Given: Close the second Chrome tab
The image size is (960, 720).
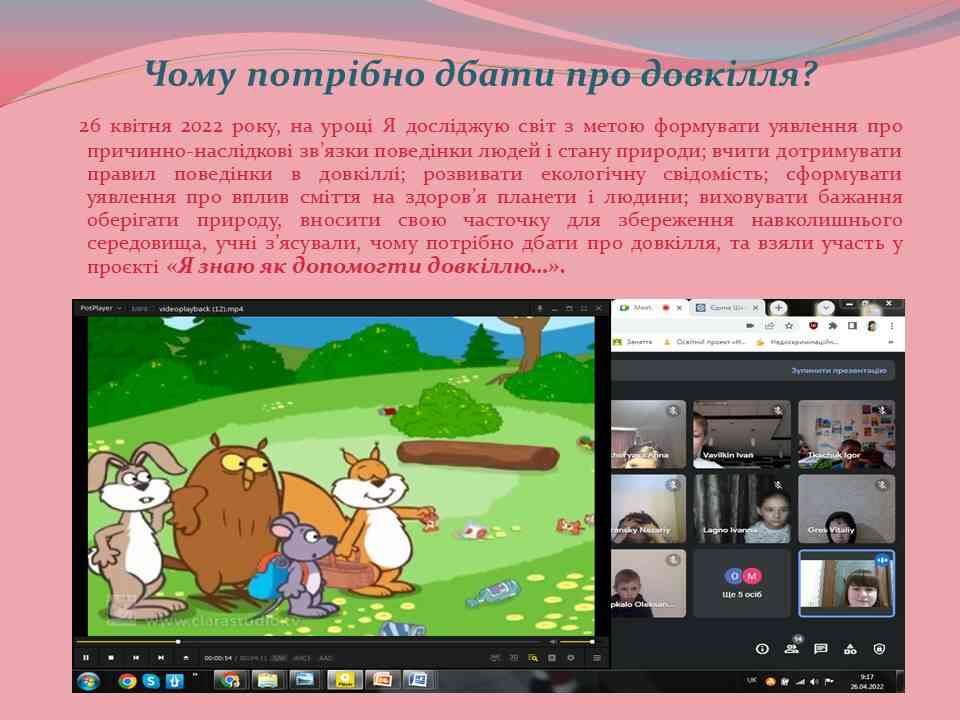Looking at the screenshot, I should (x=756, y=308).
